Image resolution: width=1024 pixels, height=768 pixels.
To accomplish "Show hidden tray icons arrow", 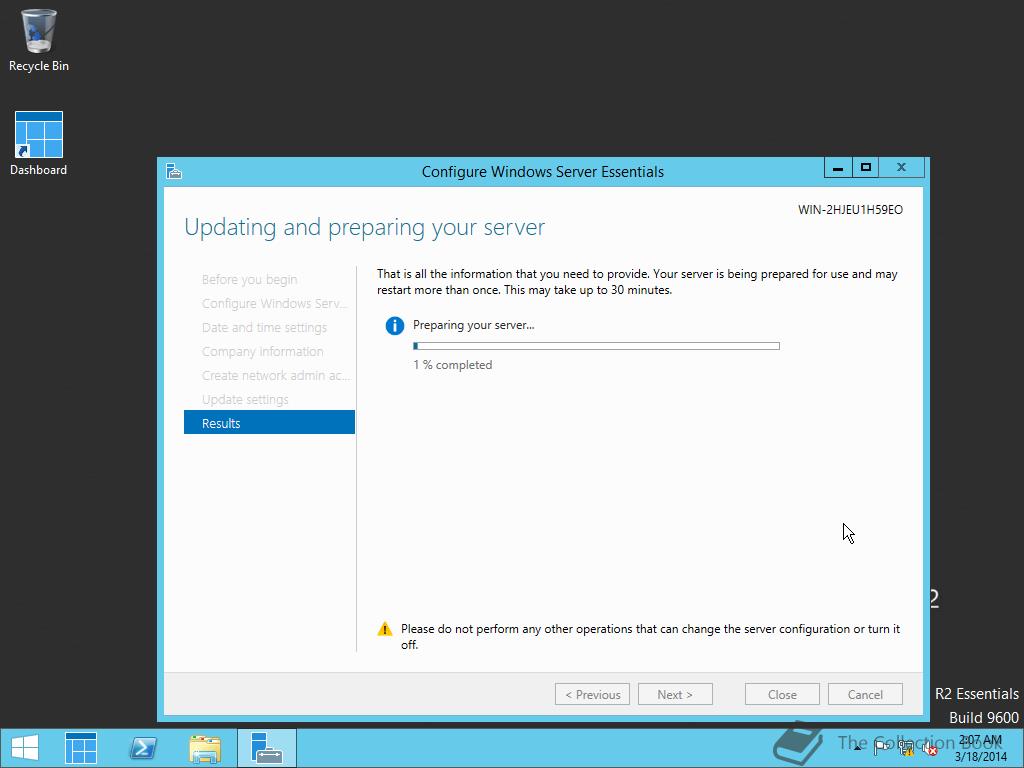I will (857, 748).
